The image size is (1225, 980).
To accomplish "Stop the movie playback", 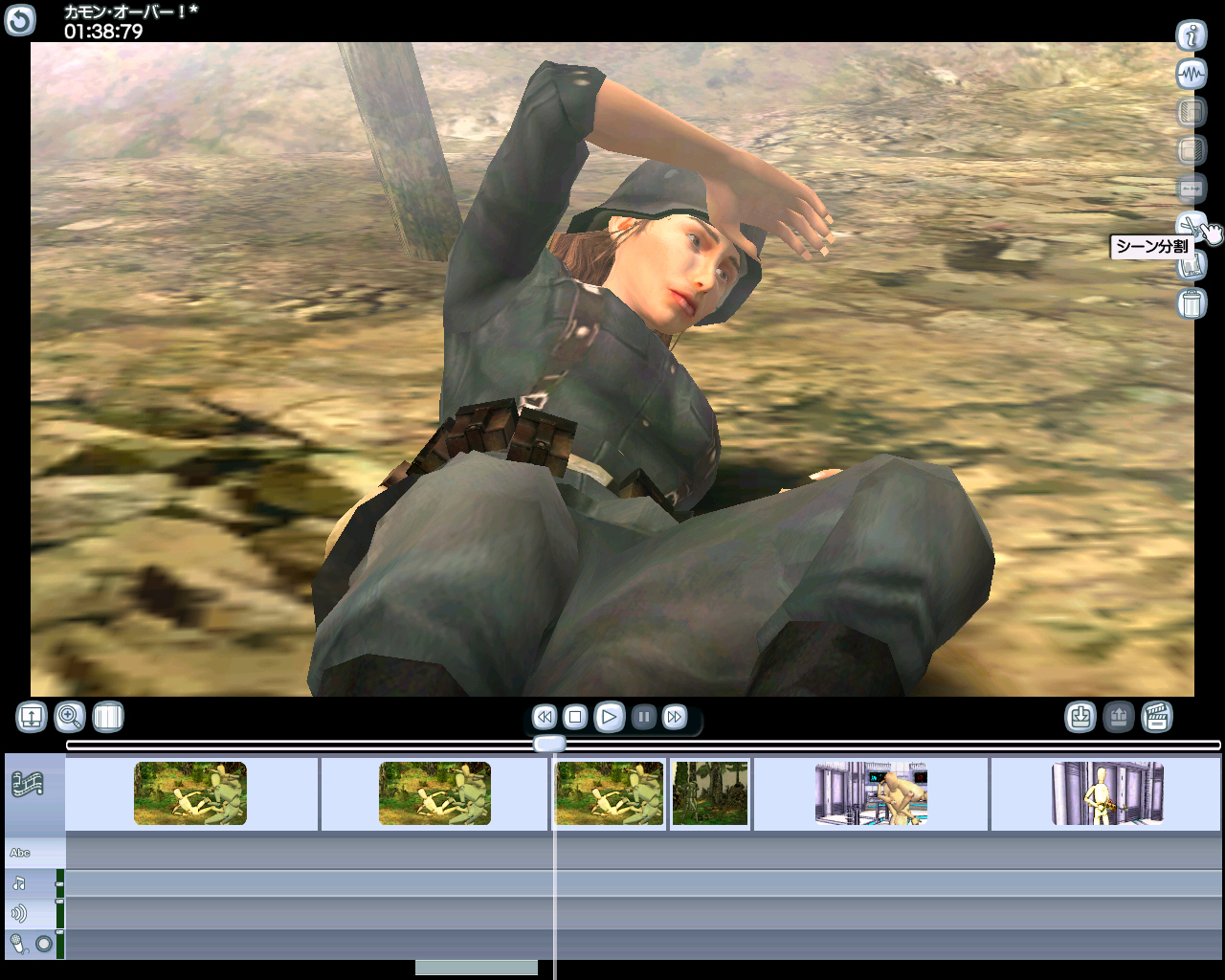I will (x=575, y=717).
